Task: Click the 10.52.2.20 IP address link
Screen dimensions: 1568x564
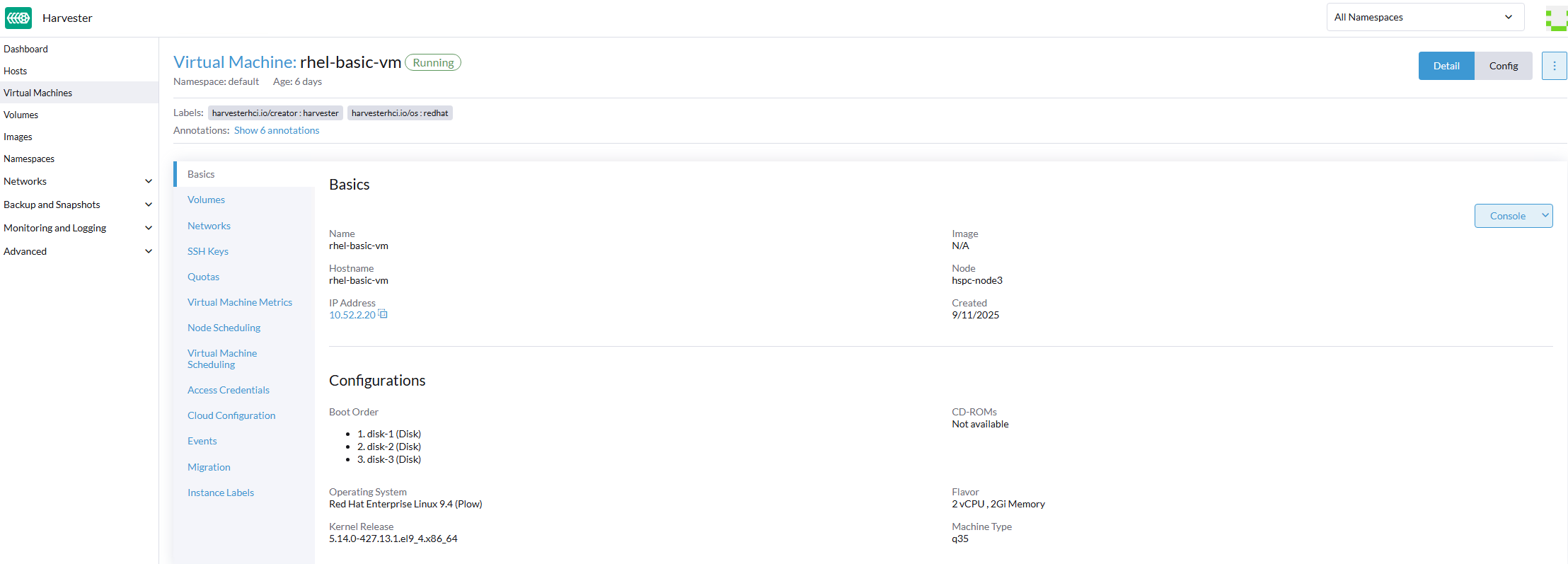Action: 352,315
